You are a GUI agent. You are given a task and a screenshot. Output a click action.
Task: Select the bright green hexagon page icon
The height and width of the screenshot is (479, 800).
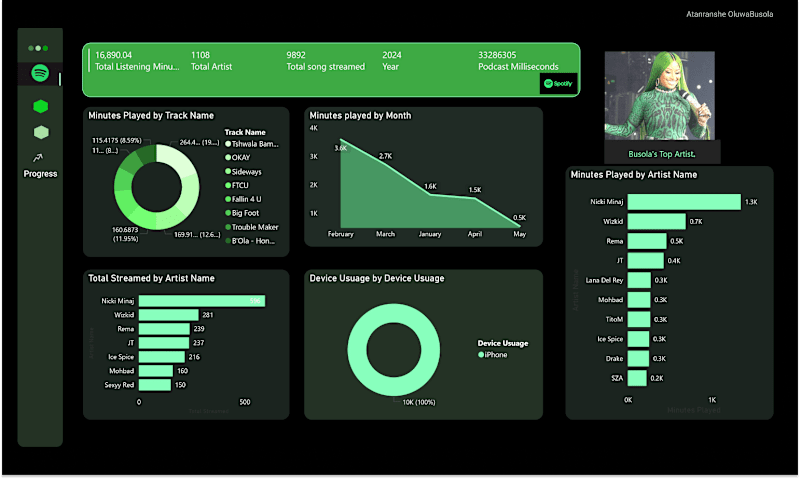click(40, 106)
